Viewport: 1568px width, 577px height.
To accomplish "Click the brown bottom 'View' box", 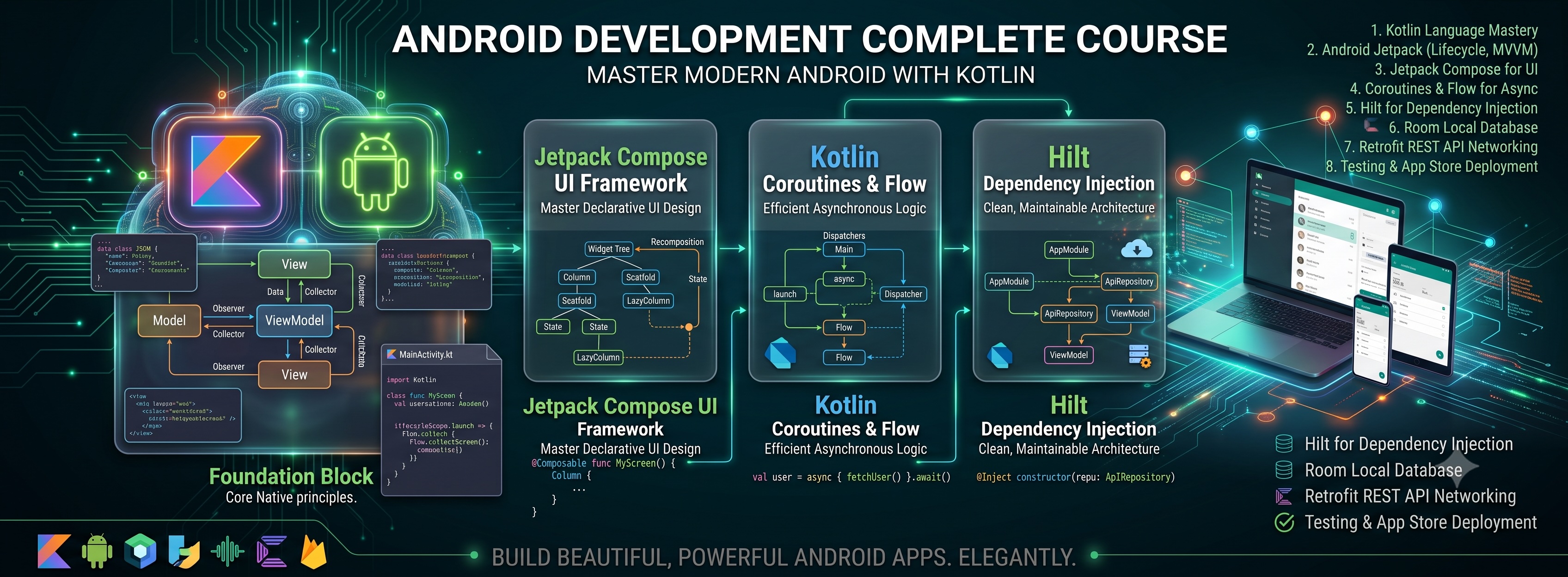I will [294, 374].
